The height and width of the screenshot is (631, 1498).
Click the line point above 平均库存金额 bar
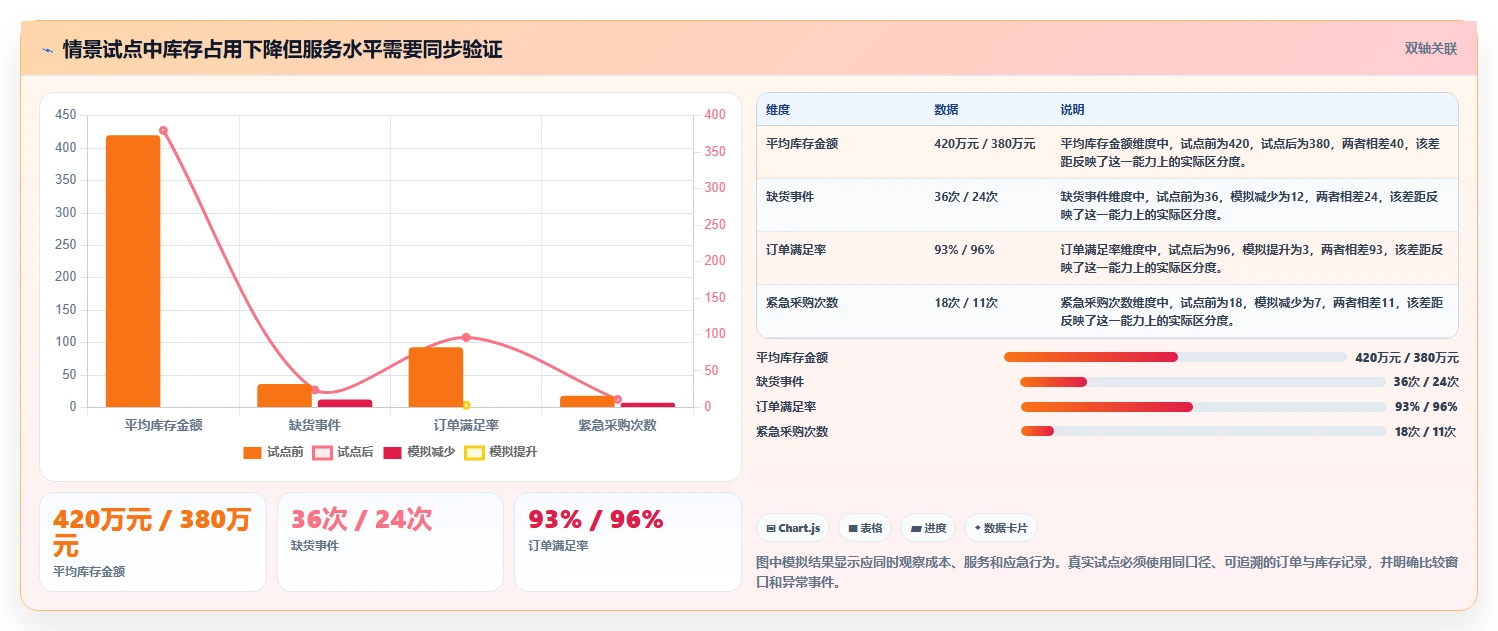point(163,130)
